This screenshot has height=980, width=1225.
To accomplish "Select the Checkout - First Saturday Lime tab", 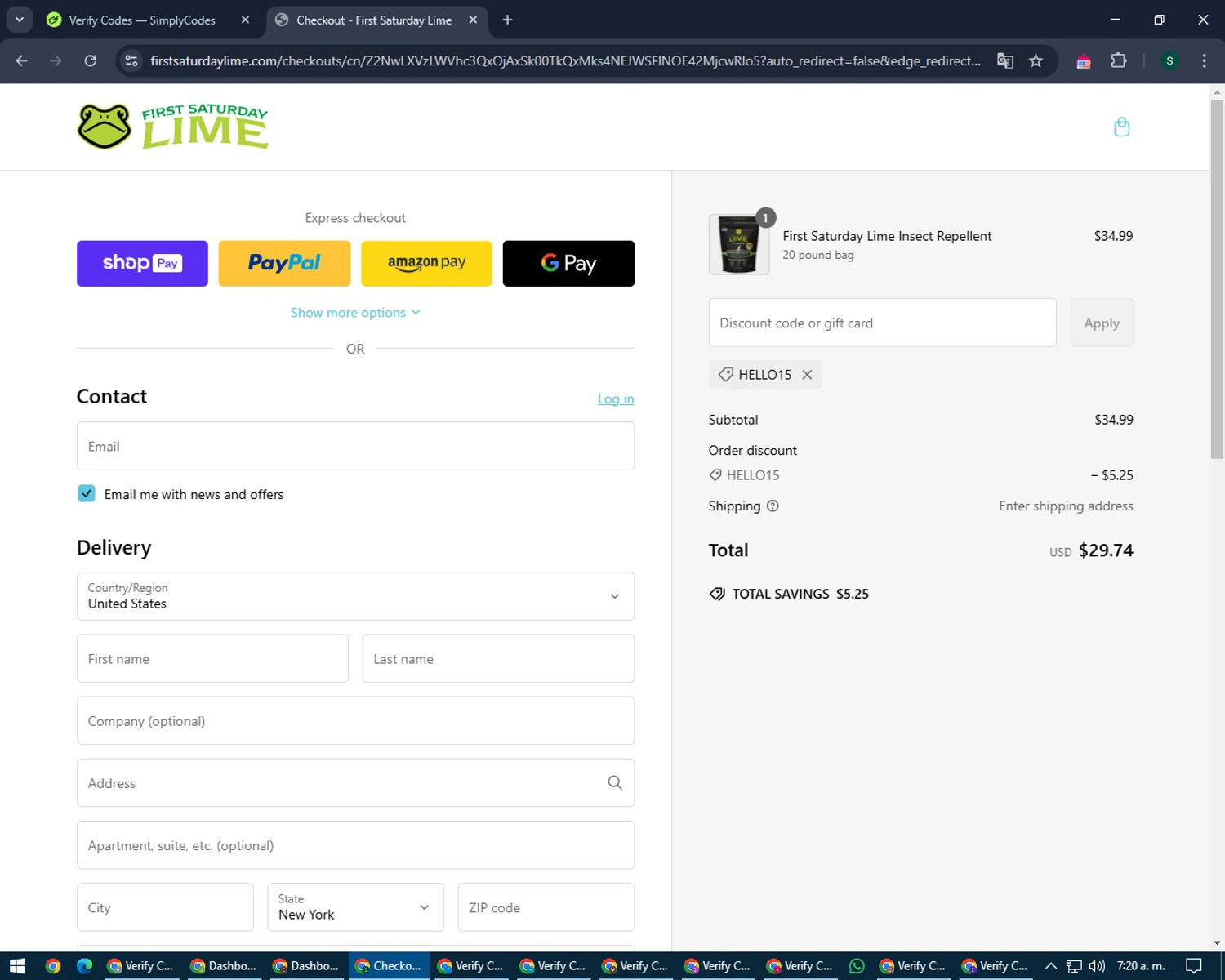I will click(375, 20).
